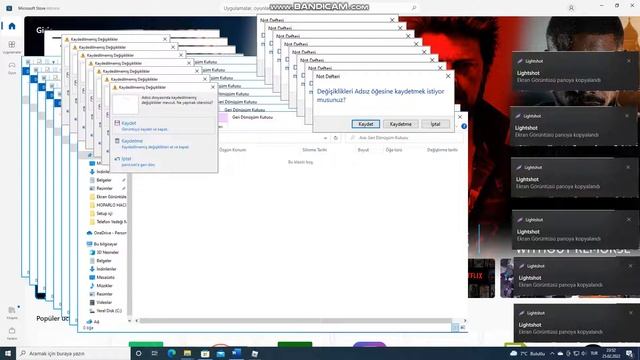Select the Ekran Görüntüle folder in navigation pane
Viewport: 640px width, 360px height.
[x=108, y=197]
